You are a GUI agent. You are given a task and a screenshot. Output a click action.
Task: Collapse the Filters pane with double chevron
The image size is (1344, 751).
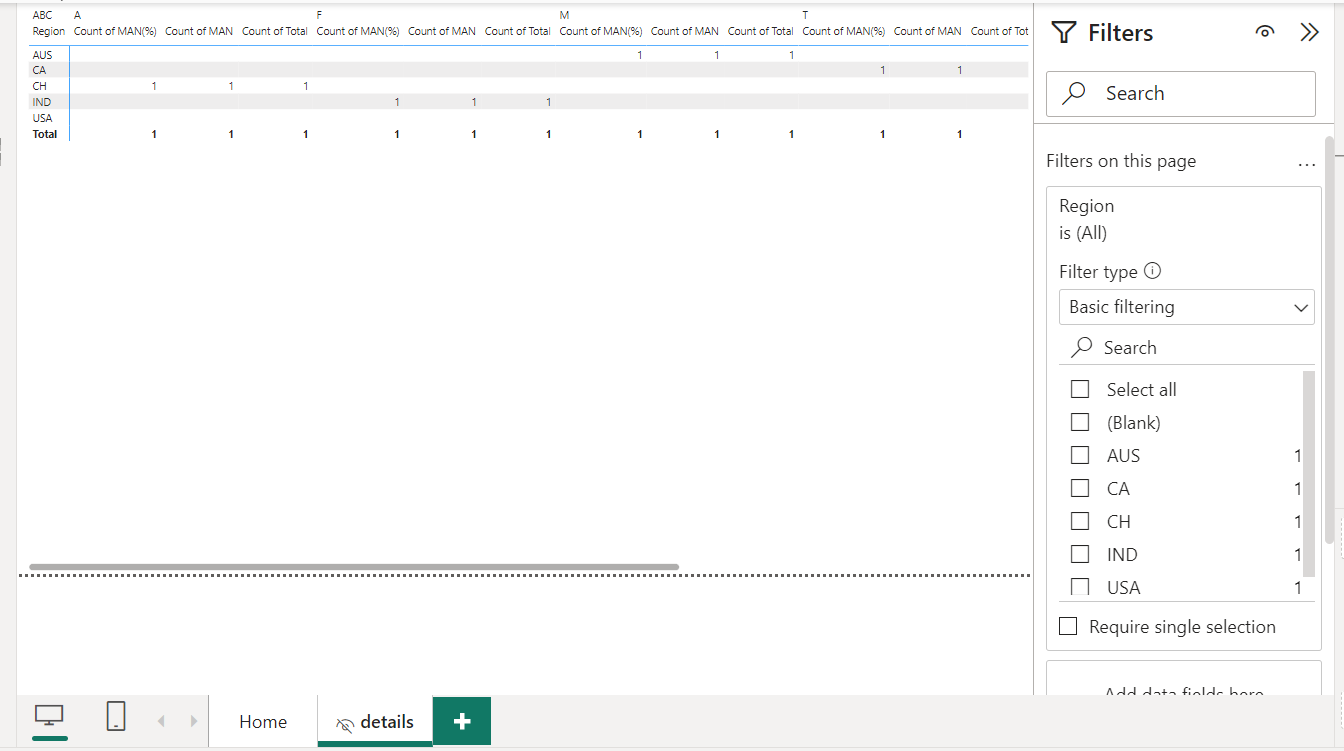(x=1309, y=32)
